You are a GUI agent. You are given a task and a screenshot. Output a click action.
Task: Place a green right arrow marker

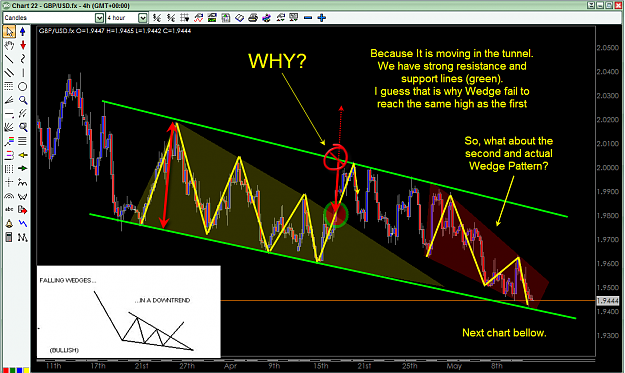point(23,169)
